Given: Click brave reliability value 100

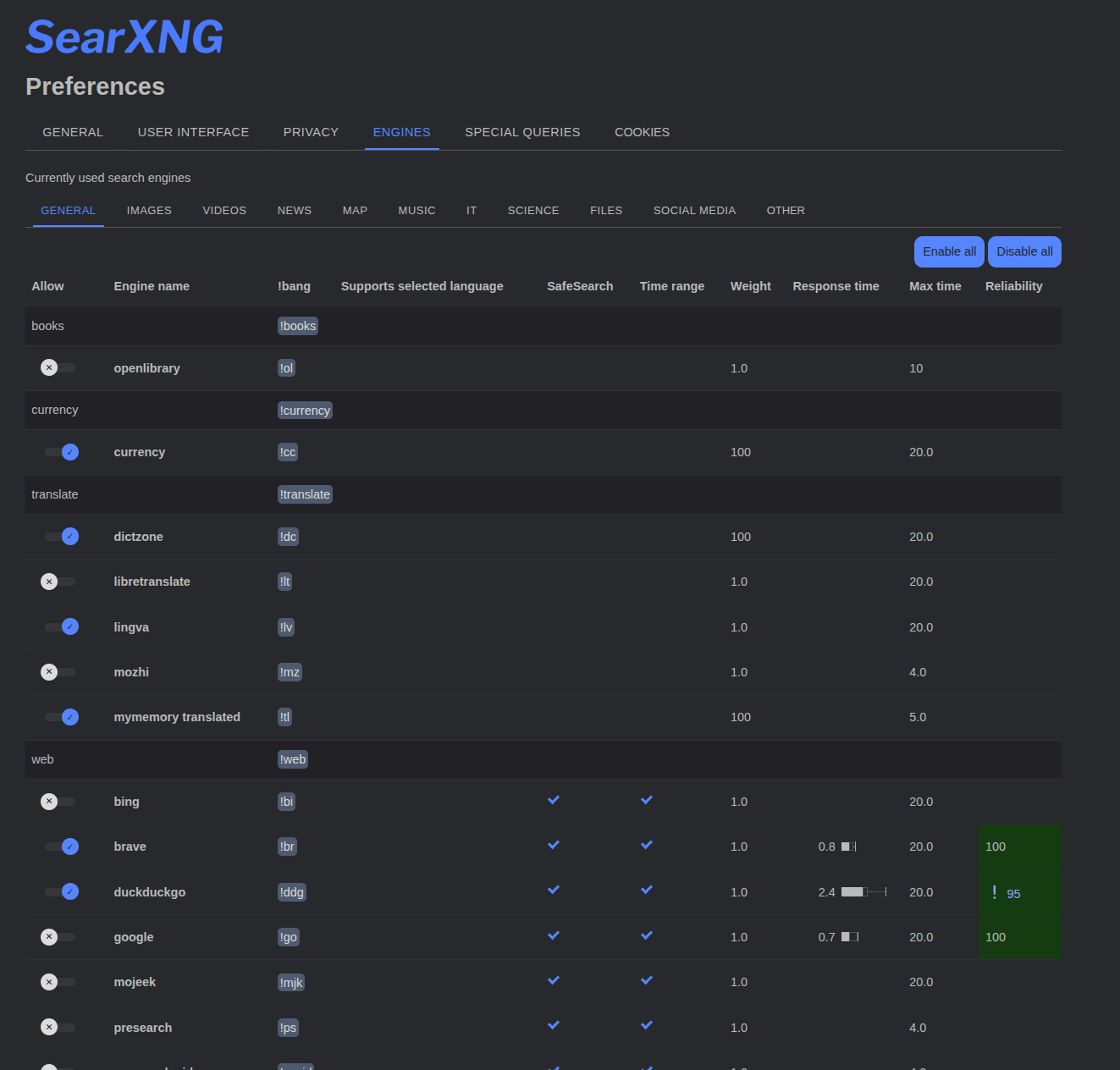Looking at the screenshot, I should (996, 847).
